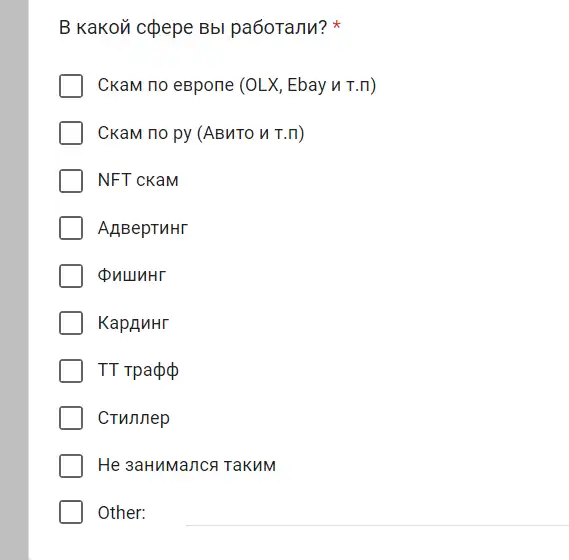Enable the 'NFT скам' checkbox
The height and width of the screenshot is (560, 569).
[71, 180]
